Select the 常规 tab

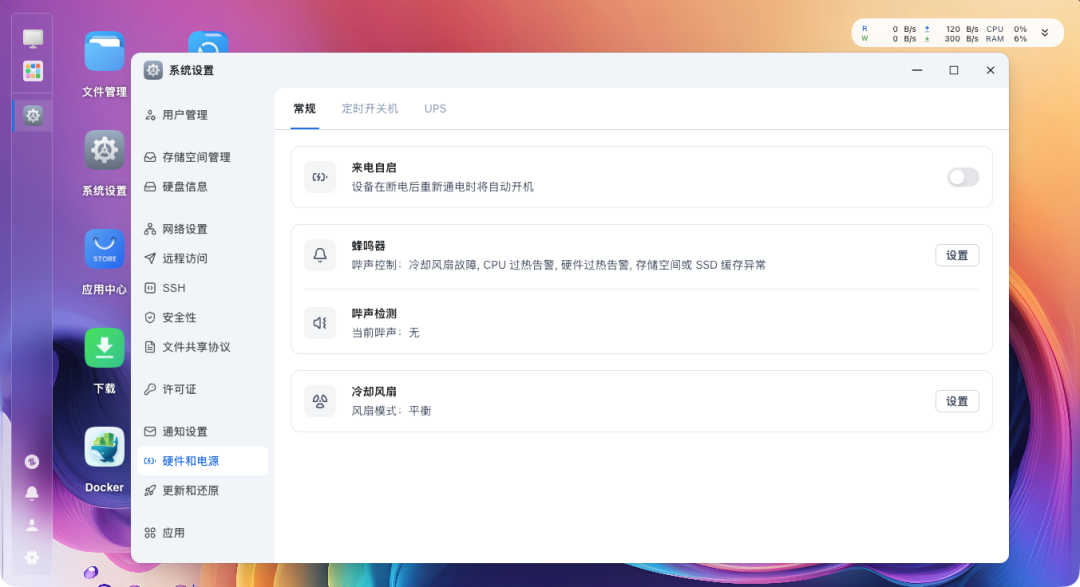pos(304,108)
